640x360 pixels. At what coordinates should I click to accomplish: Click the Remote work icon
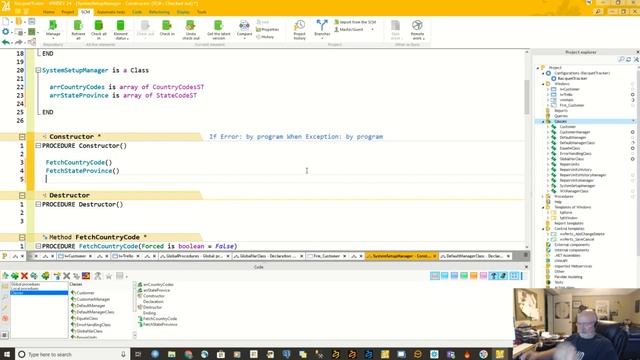417,29
